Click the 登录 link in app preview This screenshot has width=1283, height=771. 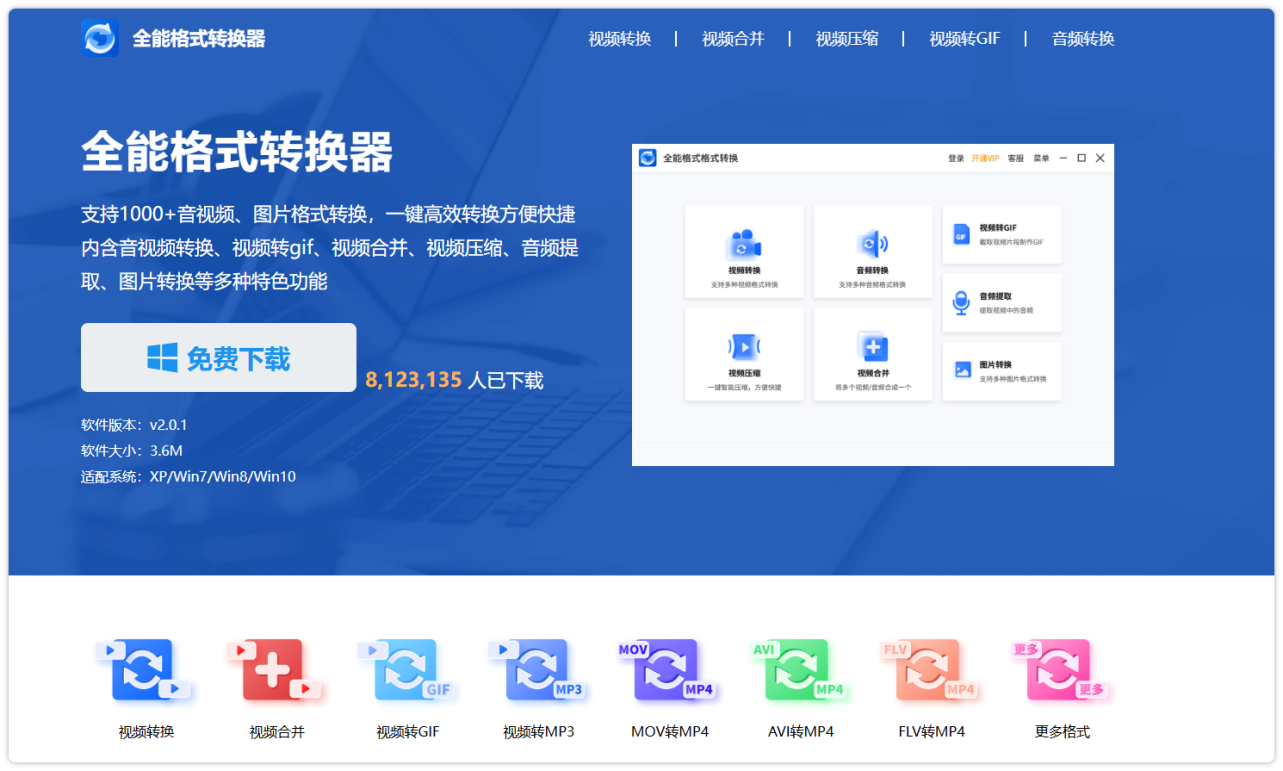(x=956, y=159)
